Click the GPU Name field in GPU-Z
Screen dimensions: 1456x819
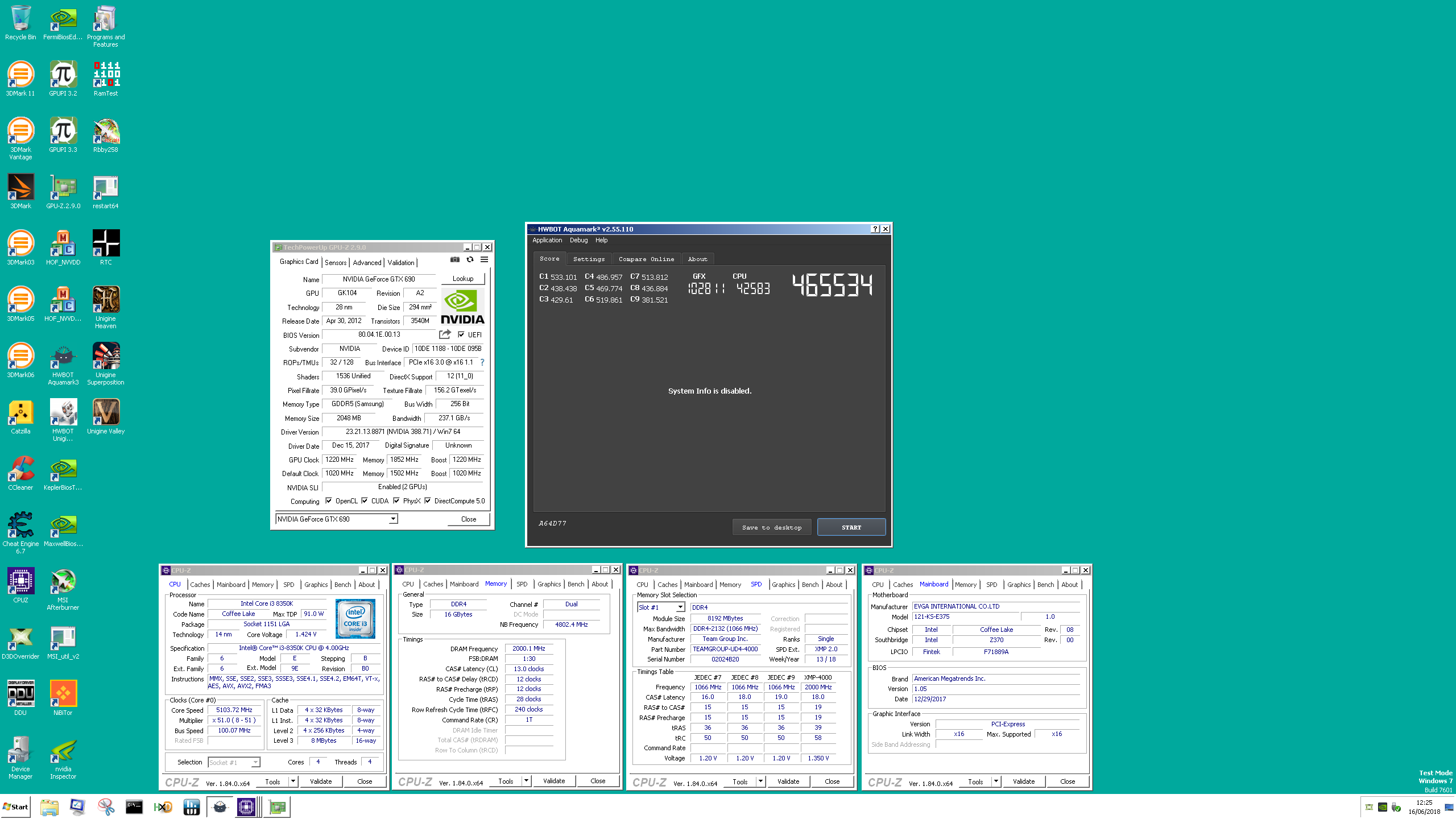[379, 279]
